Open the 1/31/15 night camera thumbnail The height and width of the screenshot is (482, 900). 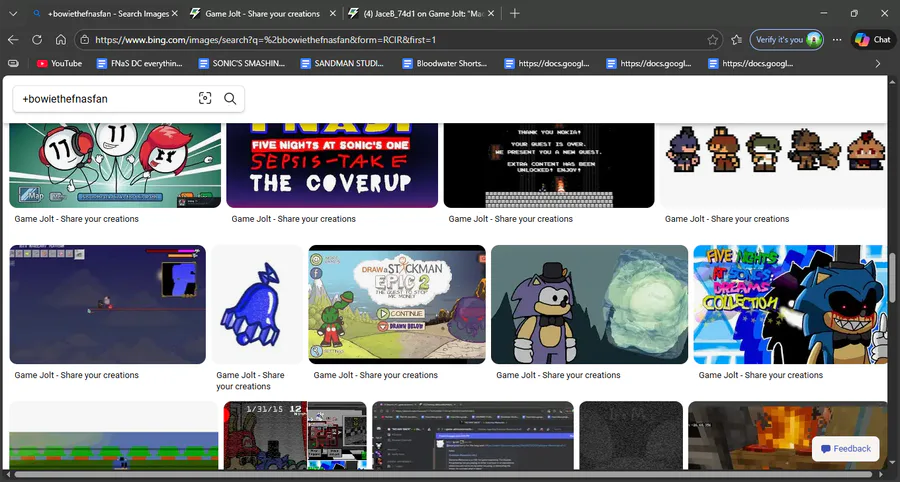pyautogui.click(x=295, y=436)
